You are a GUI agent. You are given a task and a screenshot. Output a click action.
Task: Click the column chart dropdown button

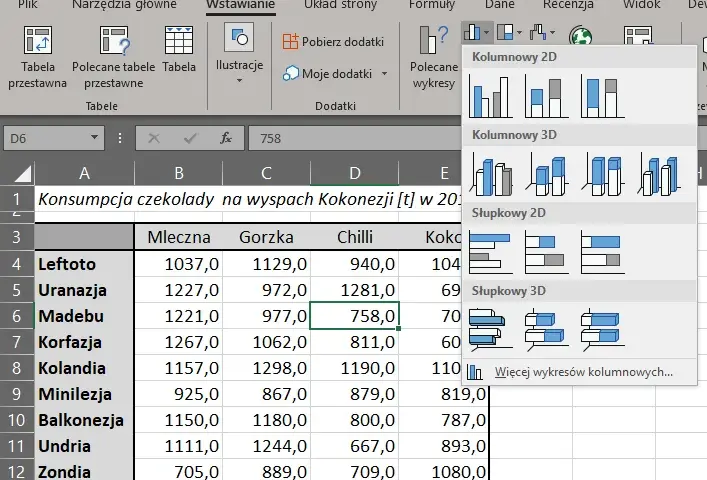[x=477, y=32]
